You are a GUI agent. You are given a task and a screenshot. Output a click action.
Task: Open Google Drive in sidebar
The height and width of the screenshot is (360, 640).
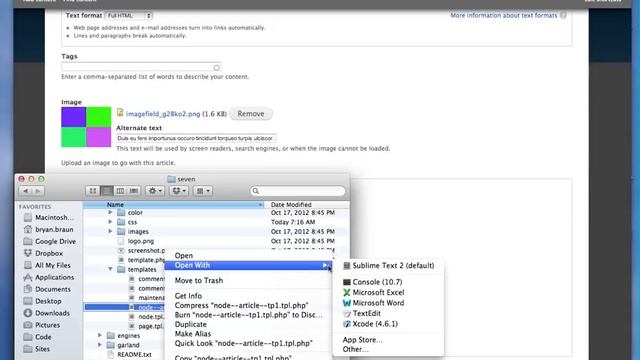click(x=50, y=241)
